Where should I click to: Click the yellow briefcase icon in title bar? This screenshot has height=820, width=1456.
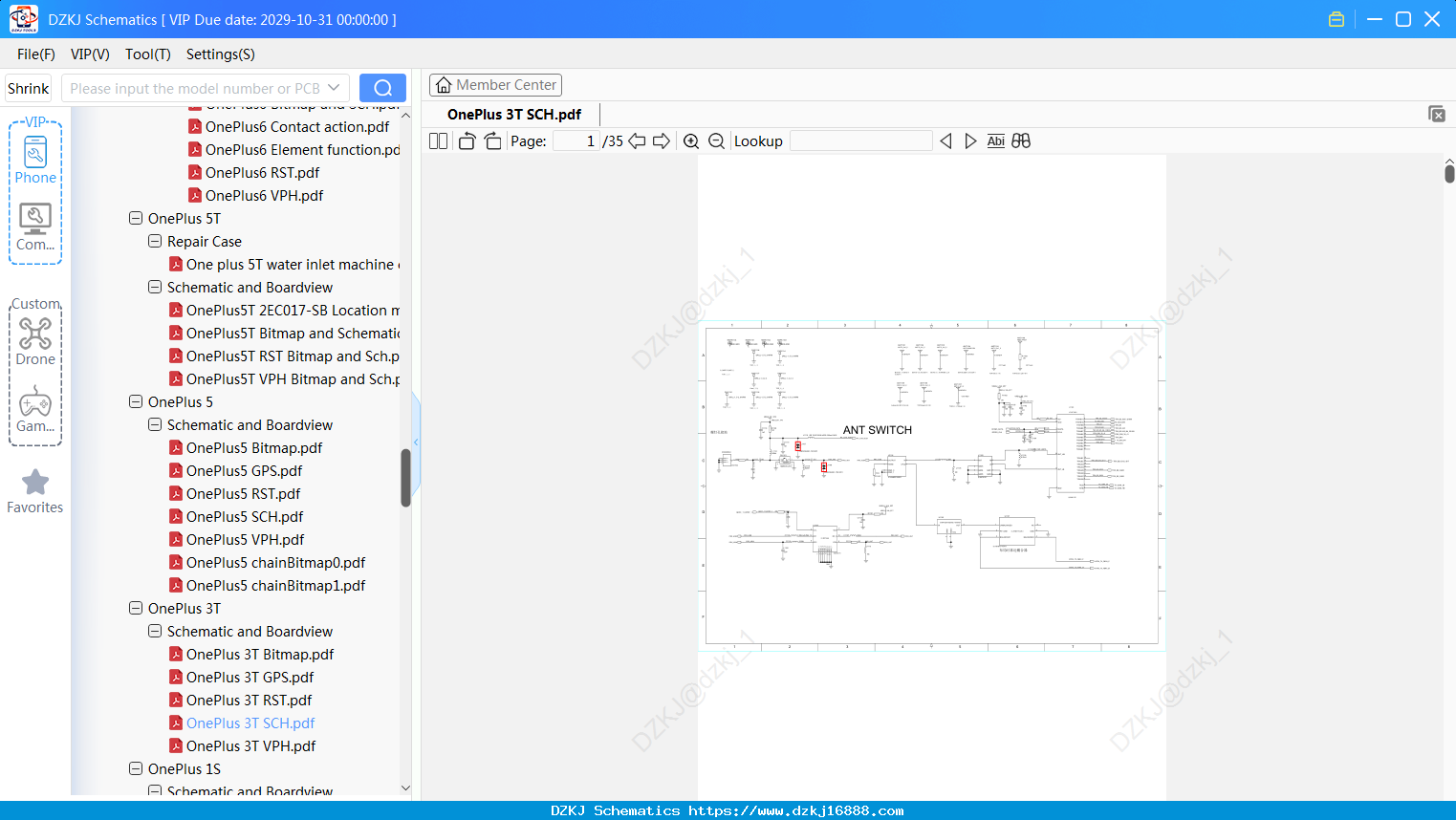(1336, 19)
